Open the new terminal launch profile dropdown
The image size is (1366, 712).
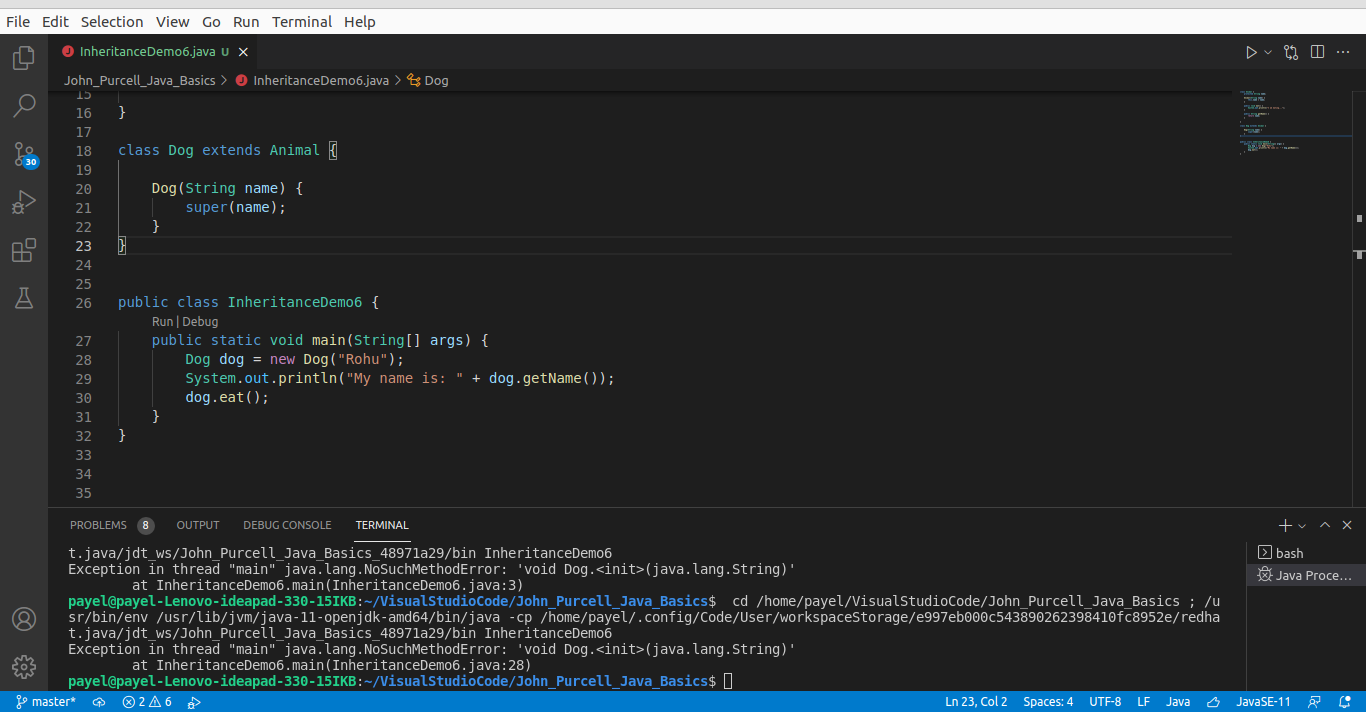[x=1302, y=526]
